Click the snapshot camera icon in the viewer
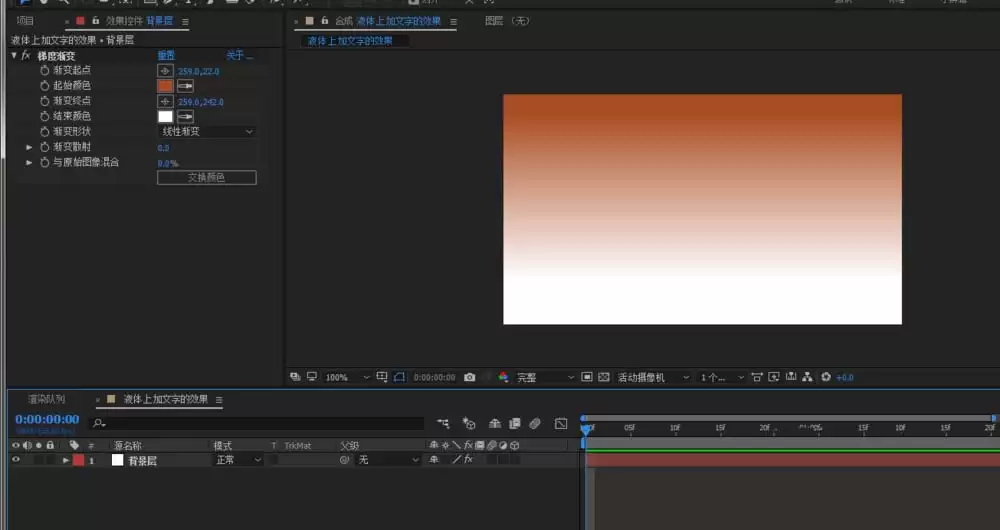 [469, 377]
